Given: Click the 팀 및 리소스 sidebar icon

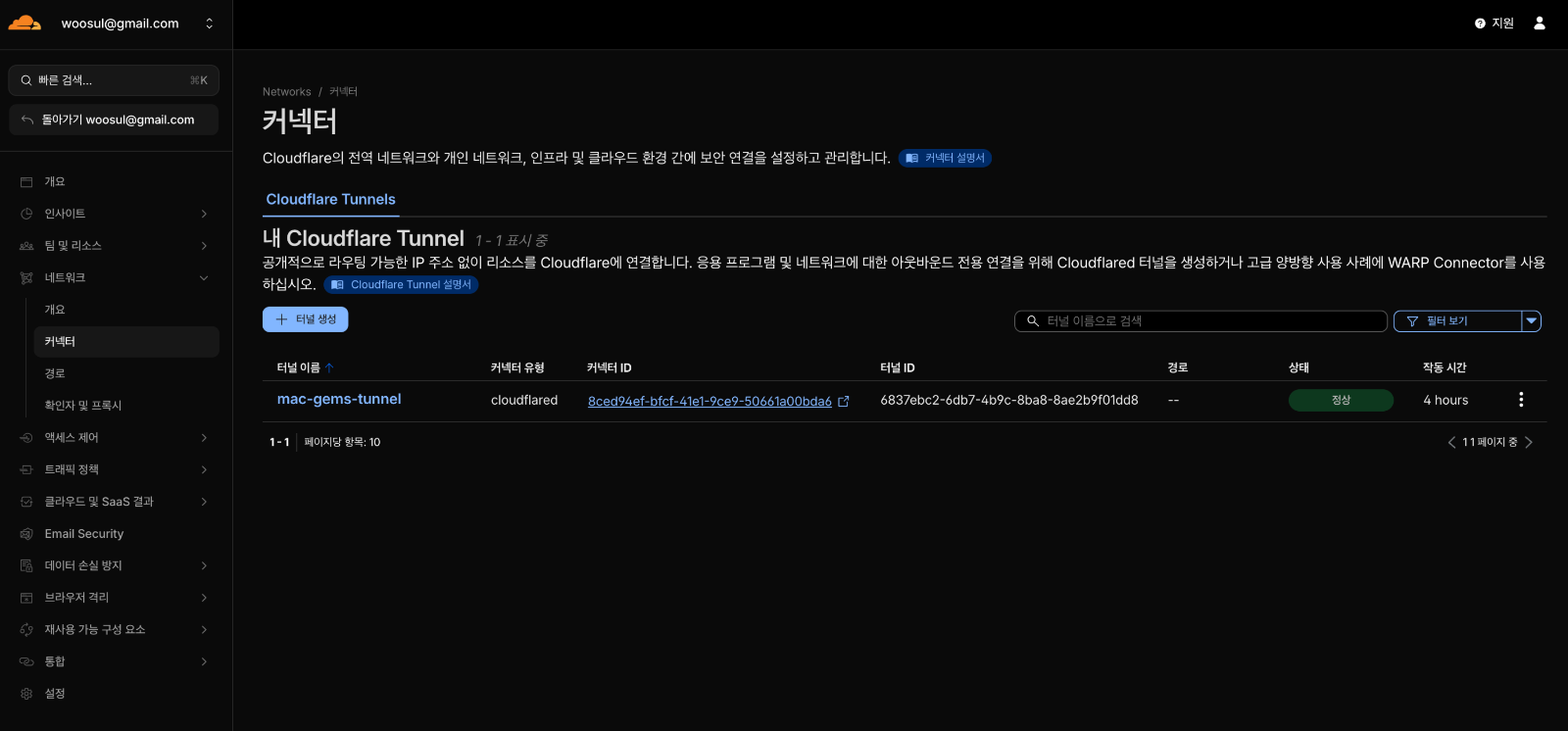Looking at the screenshot, I should 26,246.
